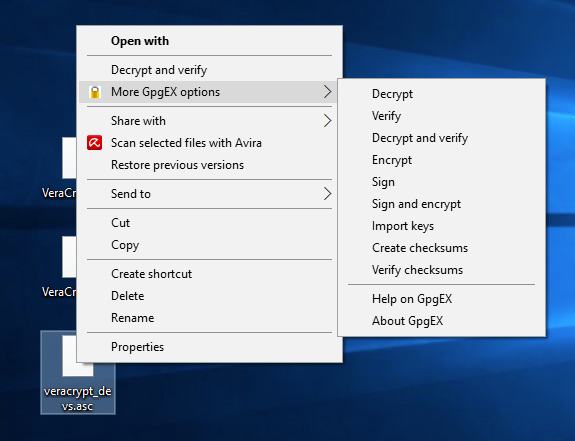Expand the Send to submenu arrow

click(327, 194)
